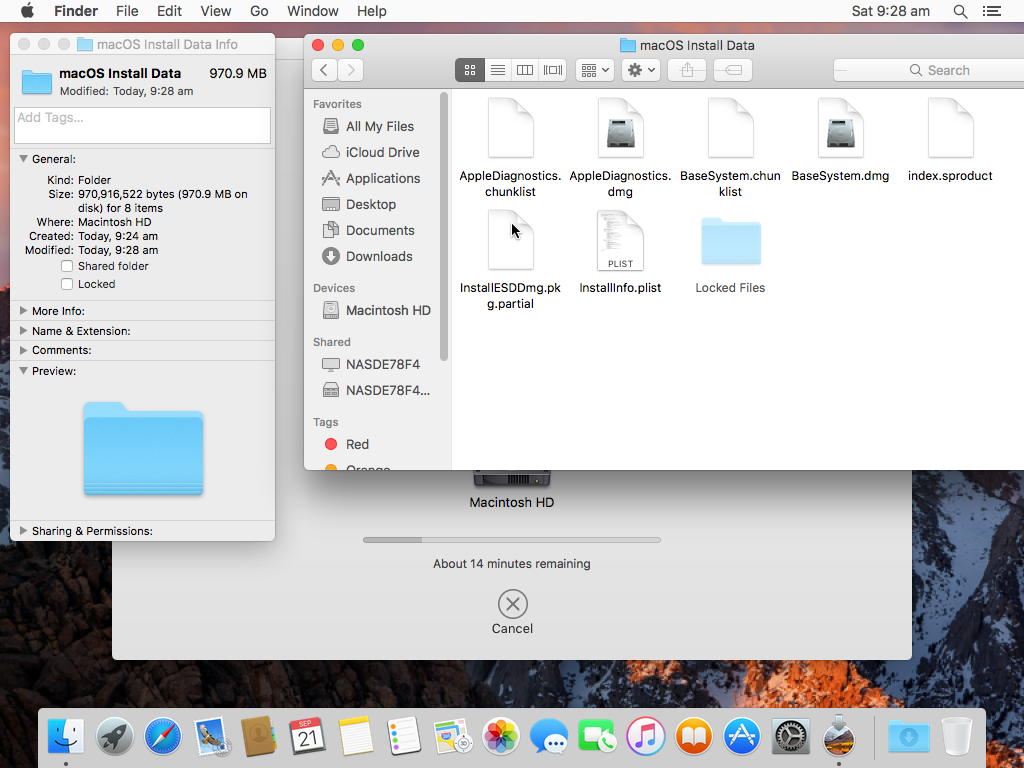The width and height of the screenshot is (1024, 768).
Task: Switch Finder window to Cover Flow view
Action: click(x=553, y=70)
